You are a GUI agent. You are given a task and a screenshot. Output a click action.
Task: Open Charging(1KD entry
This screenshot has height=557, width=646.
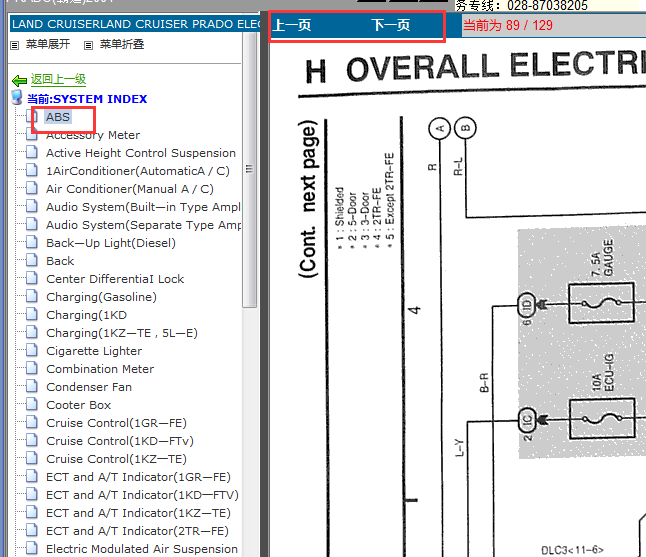(x=87, y=315)
